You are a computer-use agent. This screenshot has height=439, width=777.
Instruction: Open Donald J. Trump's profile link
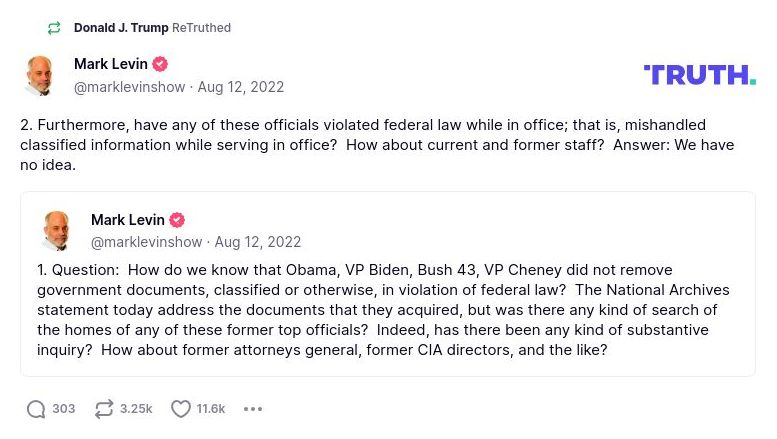point(121,28)
